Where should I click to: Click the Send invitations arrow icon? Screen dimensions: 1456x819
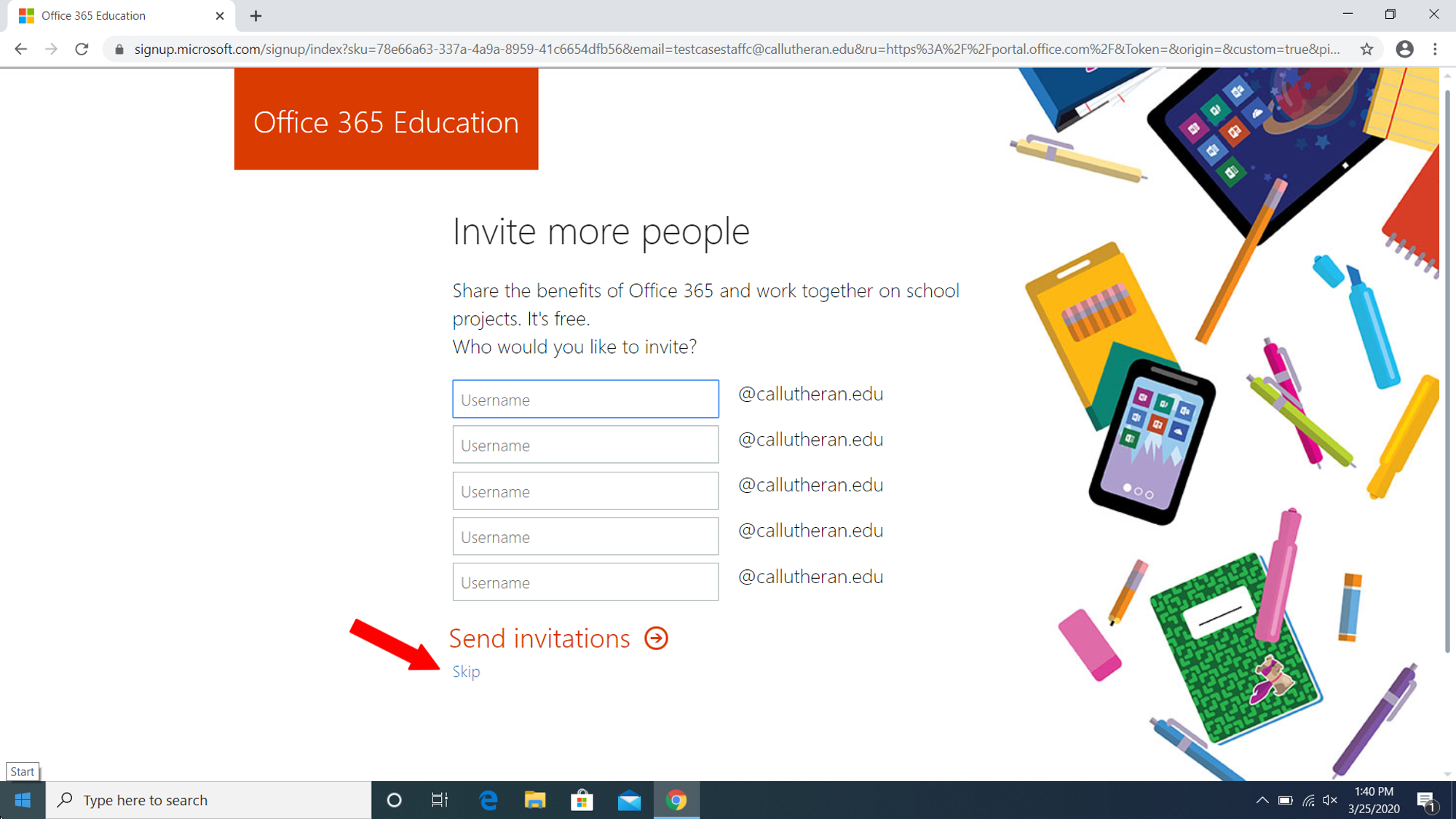click(x=656, y=638)
